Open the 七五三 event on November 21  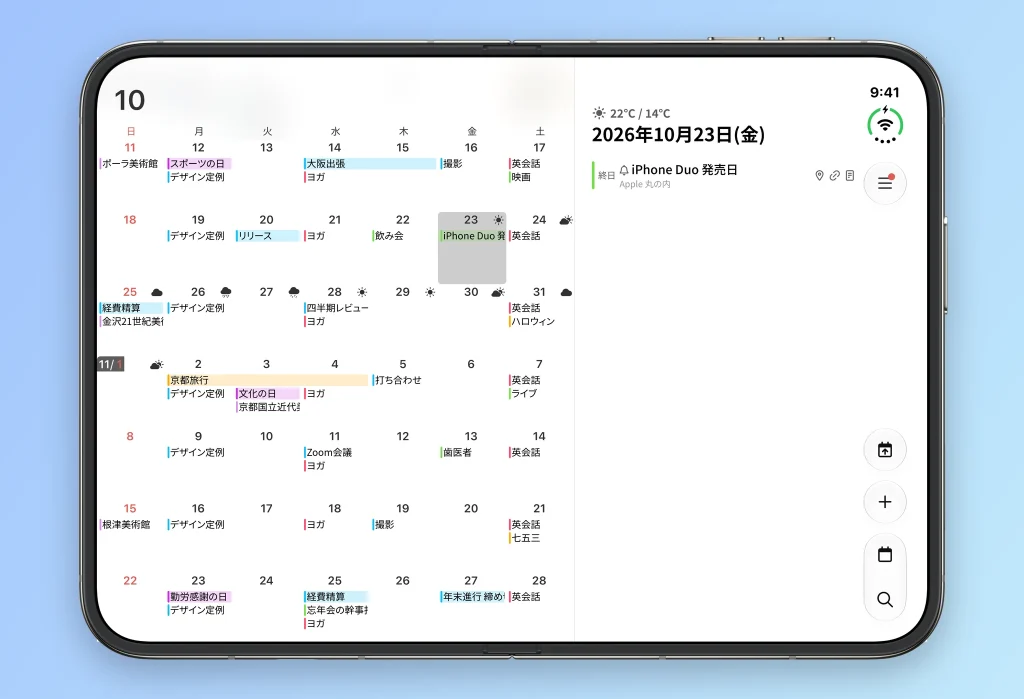tap(524, 538)
